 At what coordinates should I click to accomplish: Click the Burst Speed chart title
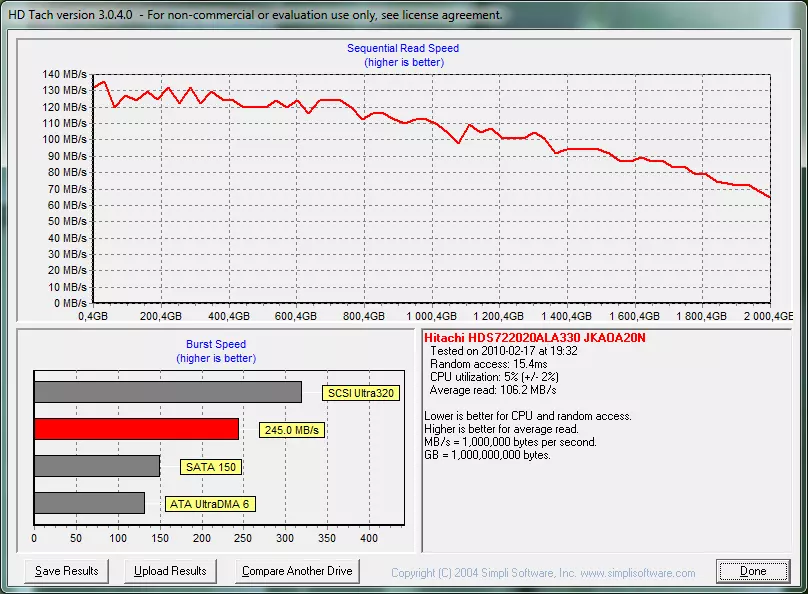217,345
